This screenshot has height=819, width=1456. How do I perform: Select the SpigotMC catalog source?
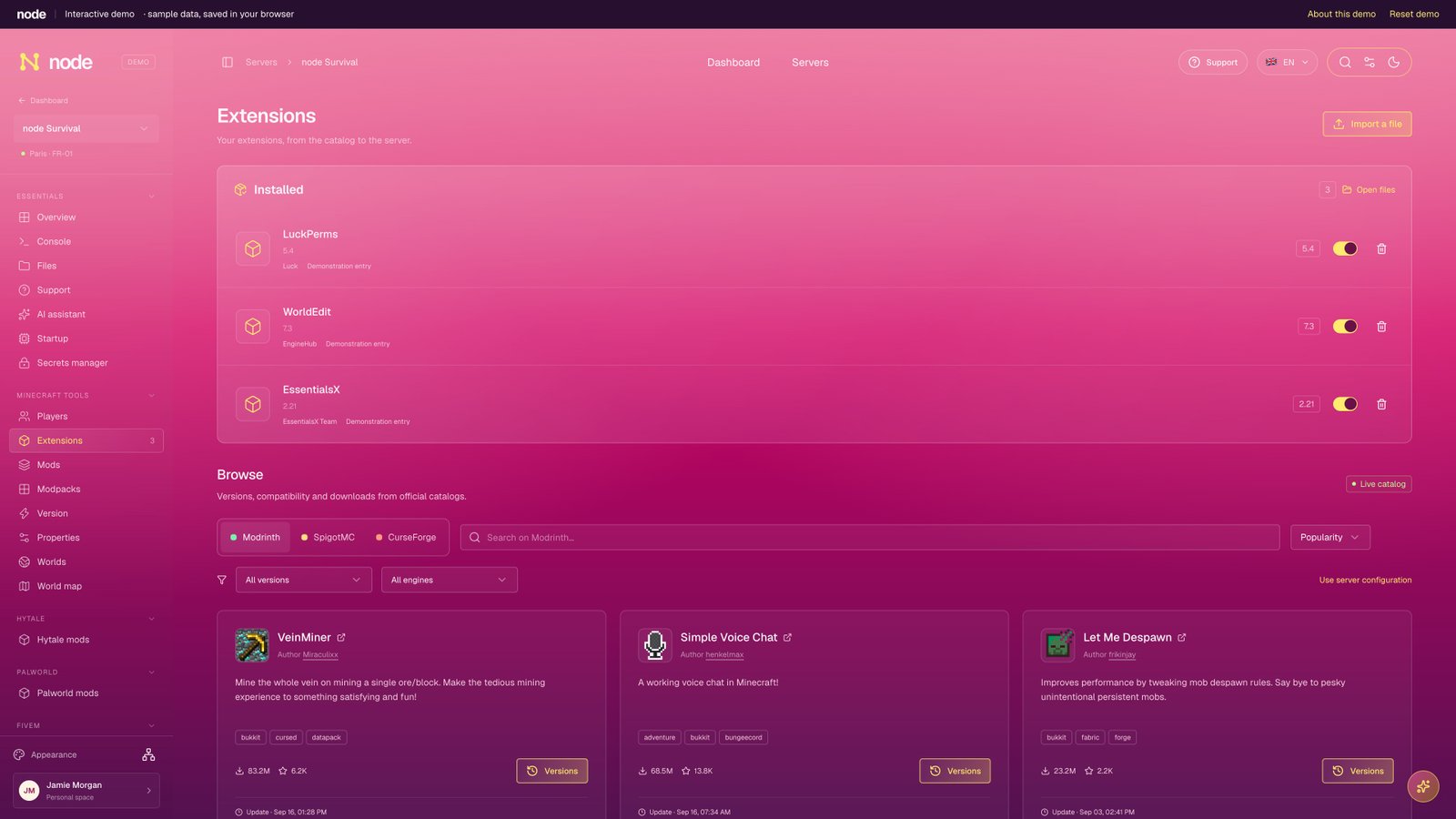(328, 538)
